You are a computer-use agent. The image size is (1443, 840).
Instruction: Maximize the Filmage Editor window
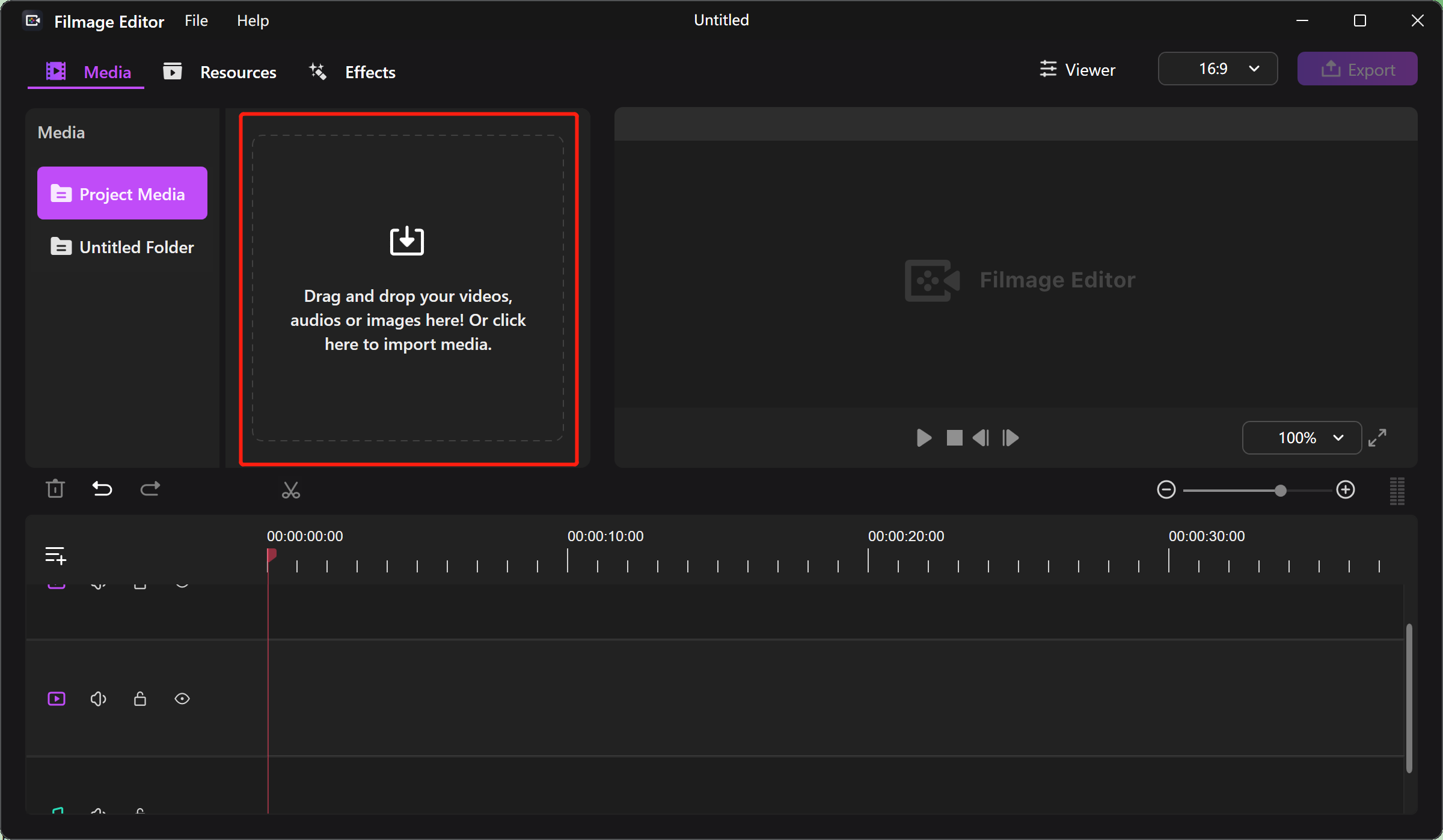click(x=1360, y=20)
